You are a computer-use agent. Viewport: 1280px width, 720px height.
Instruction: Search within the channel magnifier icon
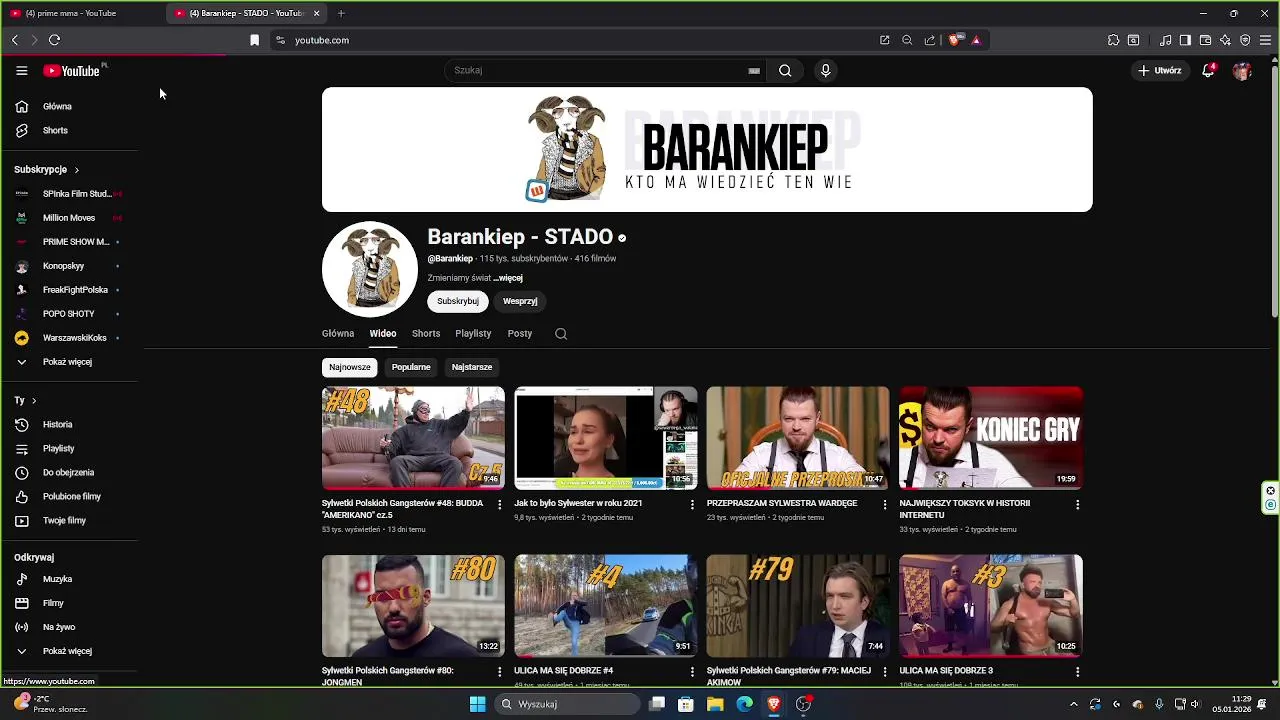pos(561,334)
